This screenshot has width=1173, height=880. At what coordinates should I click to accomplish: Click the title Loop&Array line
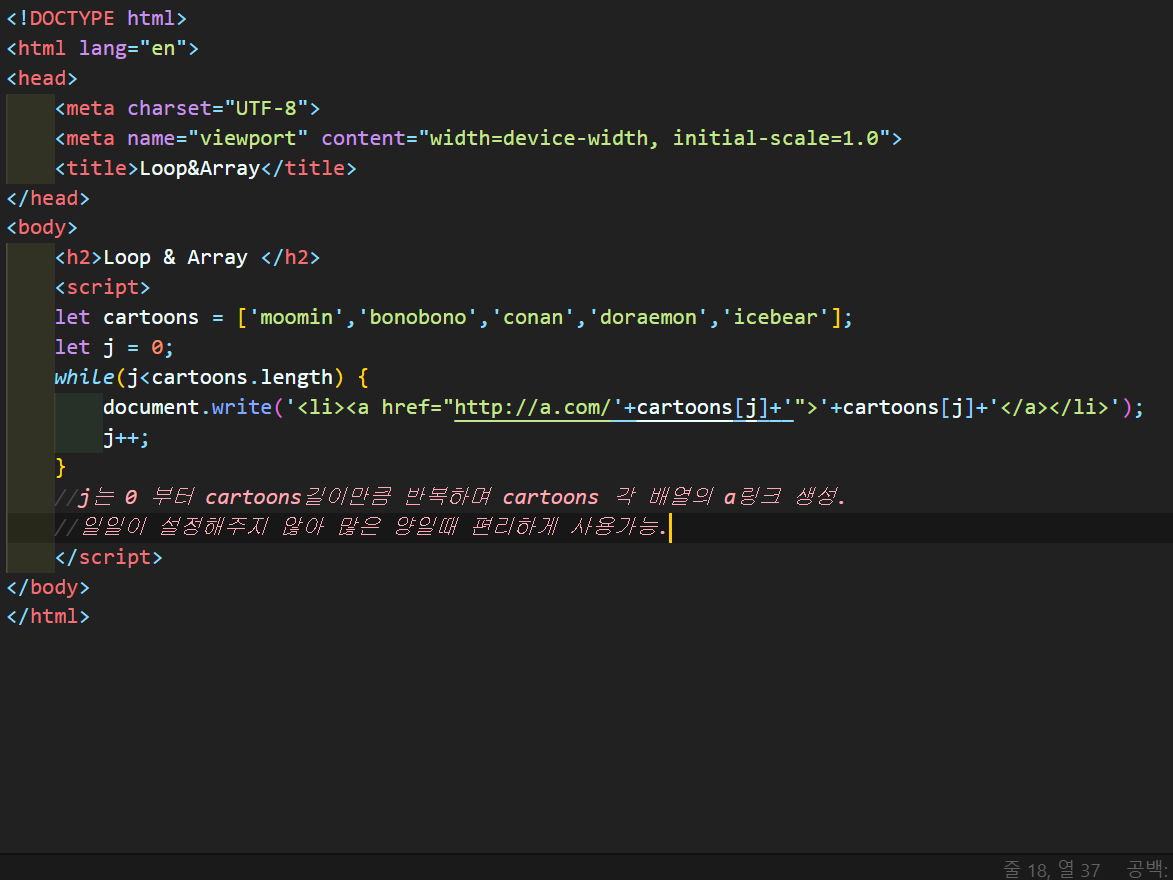click(x=205, y=168)
